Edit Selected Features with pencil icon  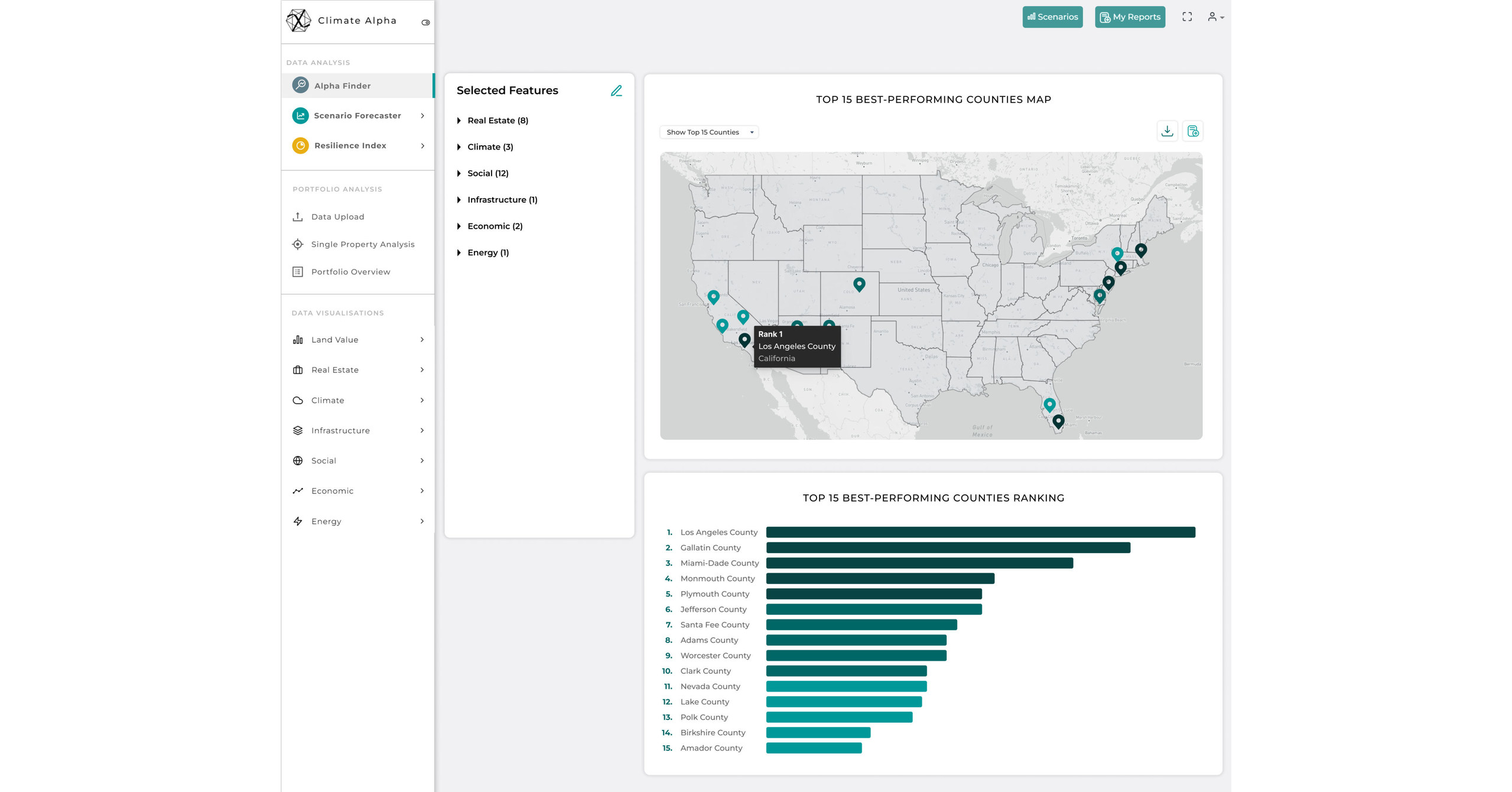pyautogui.click(x=616, y=90)
